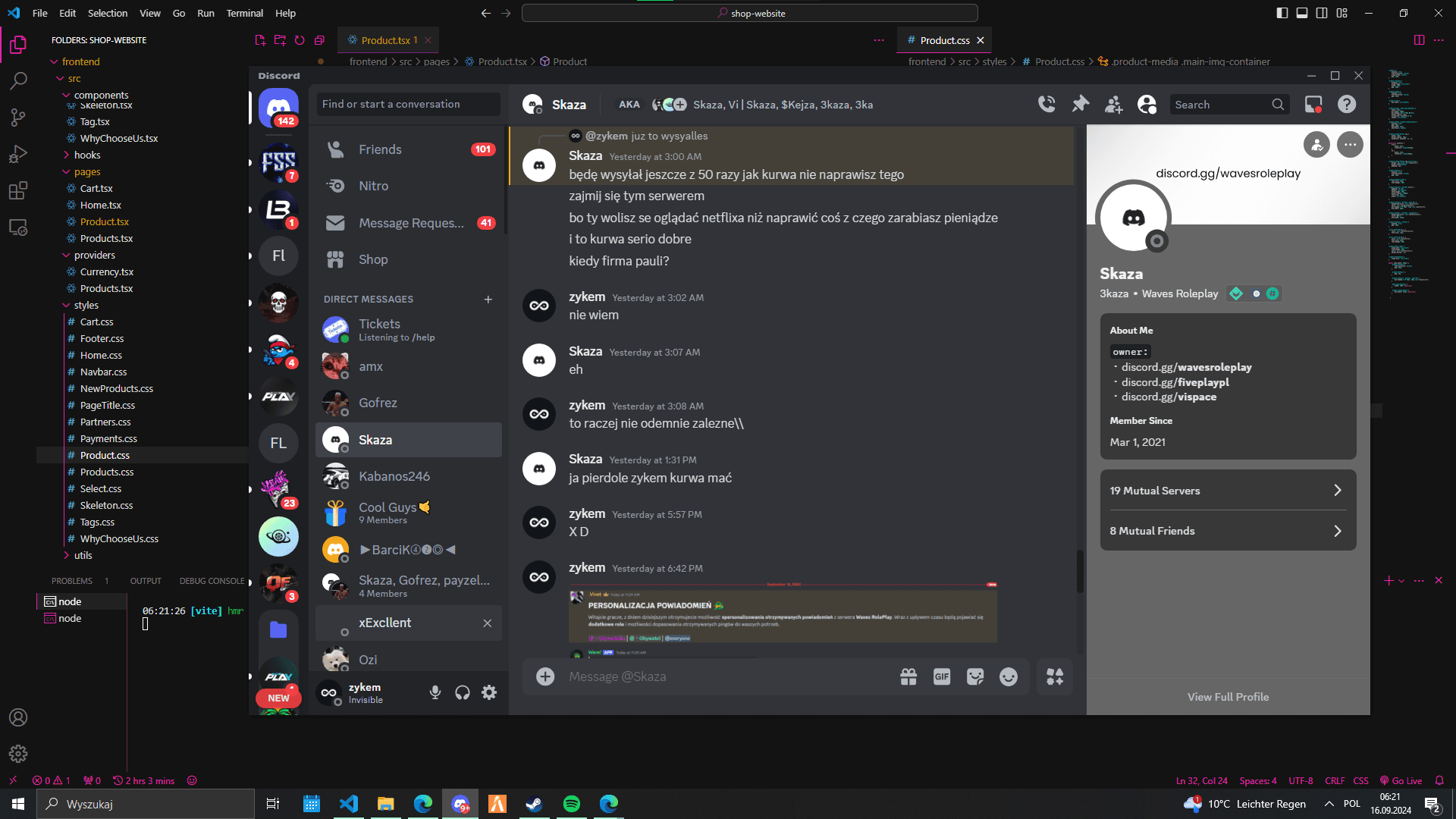Open the Selection menu
This screenshot has height=819, width=1456.
108,13
